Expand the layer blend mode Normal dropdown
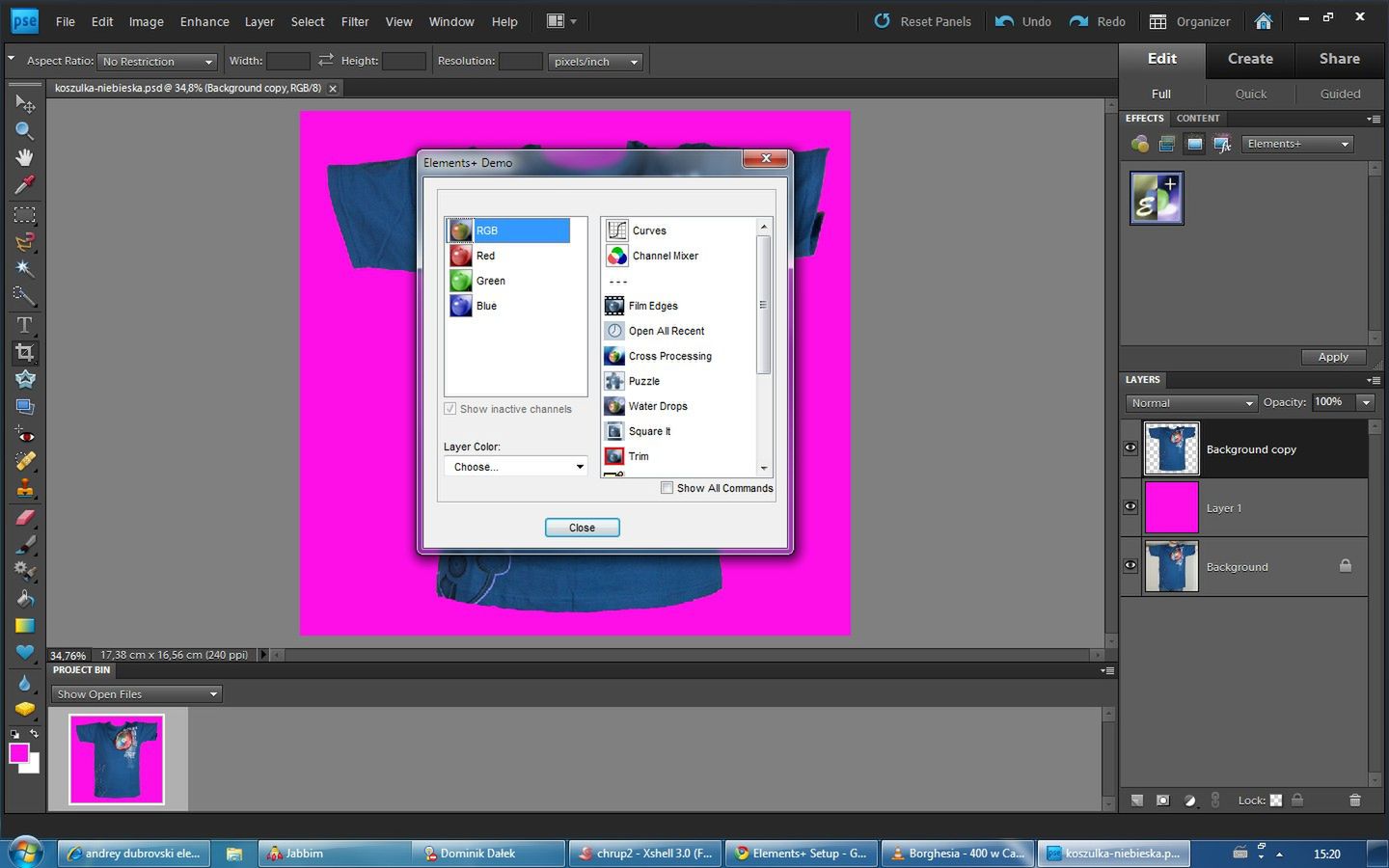 [x=1191, y=403]
